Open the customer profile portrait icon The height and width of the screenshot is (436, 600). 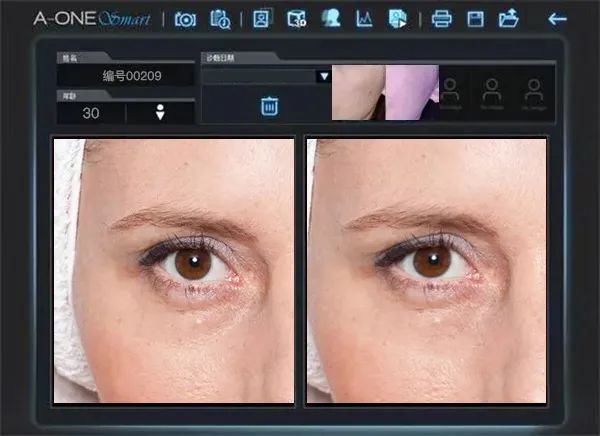tap(262, 18)
